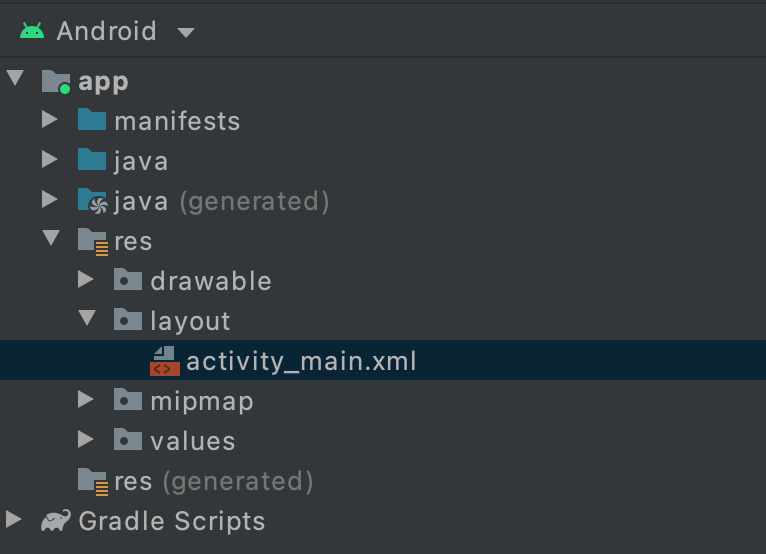Click the generated java folder icon
Screen dimensions: 766x554
tap(92, 201)
